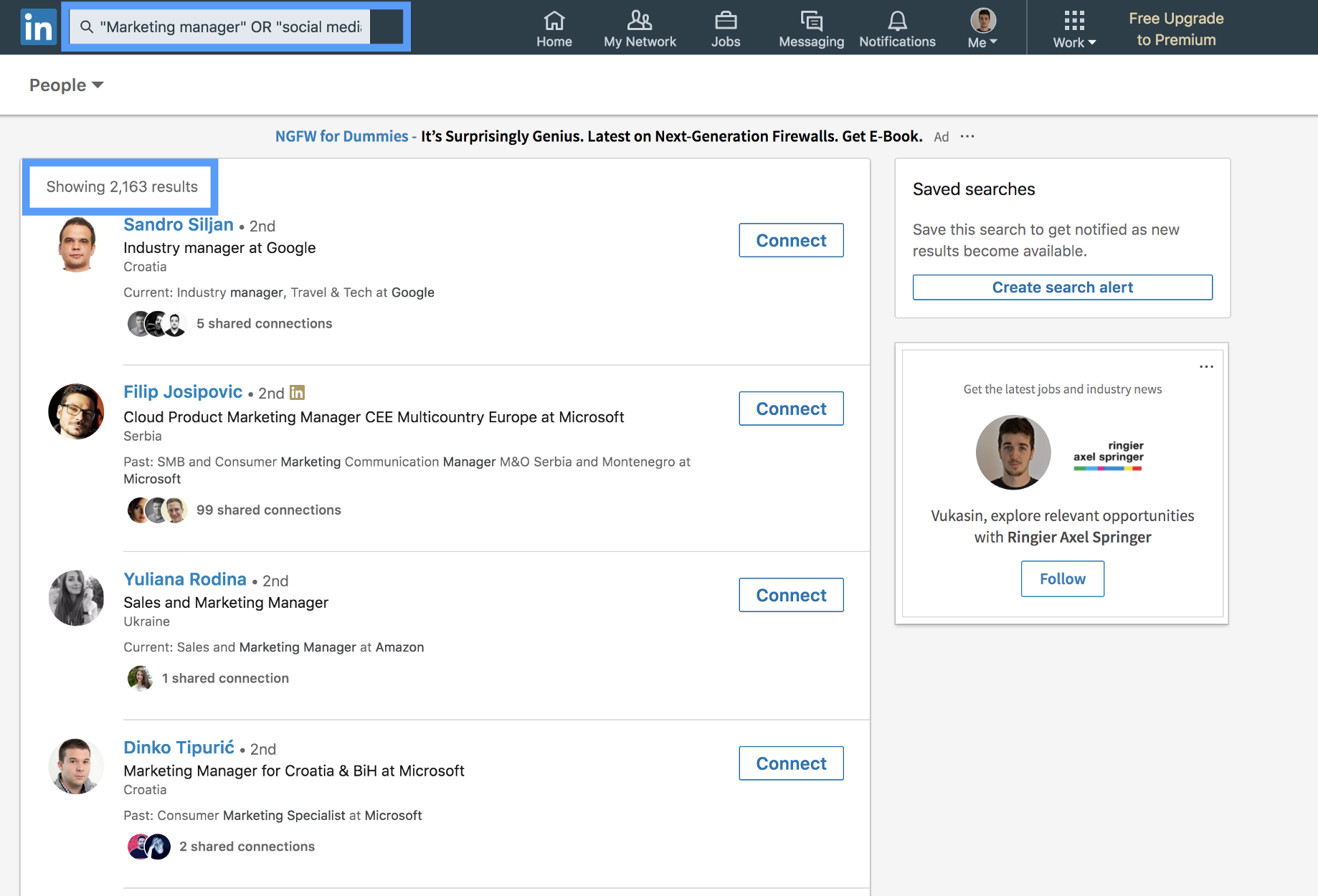Click shared connection avatars under Dinko Tipurić
Viewport: 1318px width, 896px height.
(148, 847)
